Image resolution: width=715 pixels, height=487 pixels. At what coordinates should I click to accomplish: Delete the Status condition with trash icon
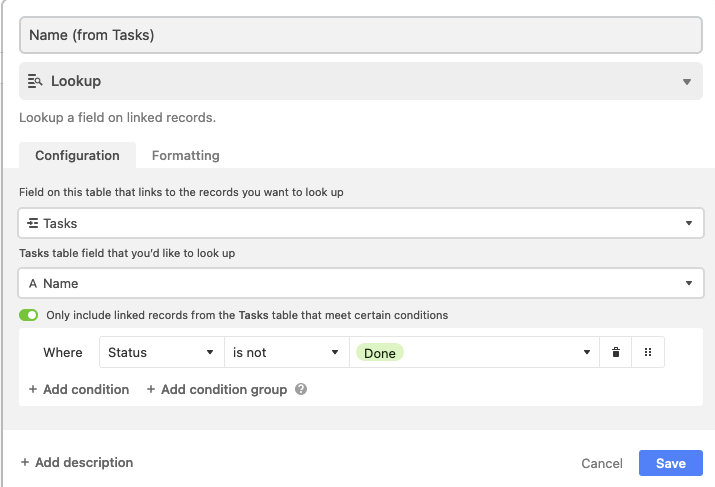[x=616, y=352]
